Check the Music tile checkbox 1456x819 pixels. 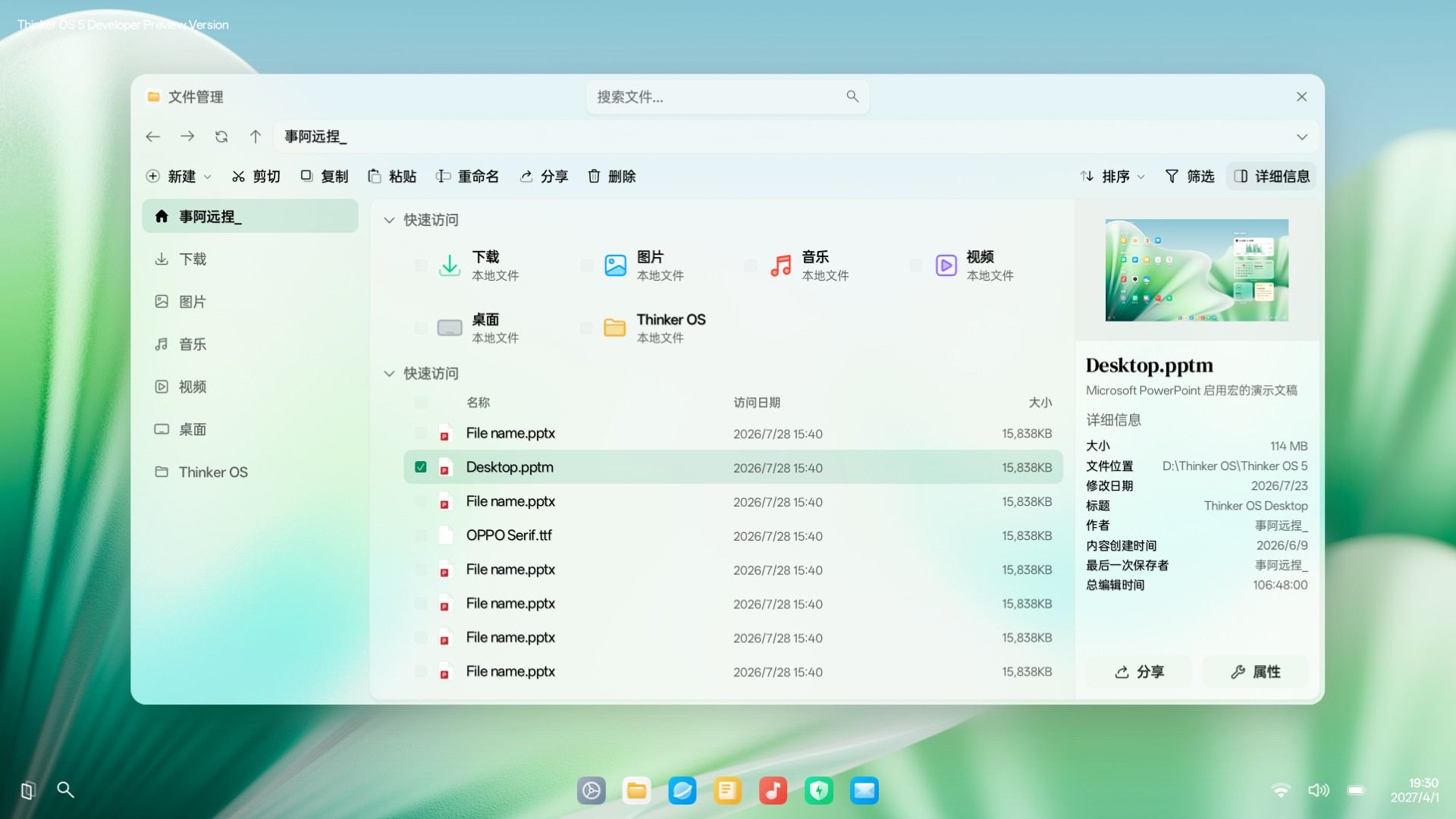(751, 265)
